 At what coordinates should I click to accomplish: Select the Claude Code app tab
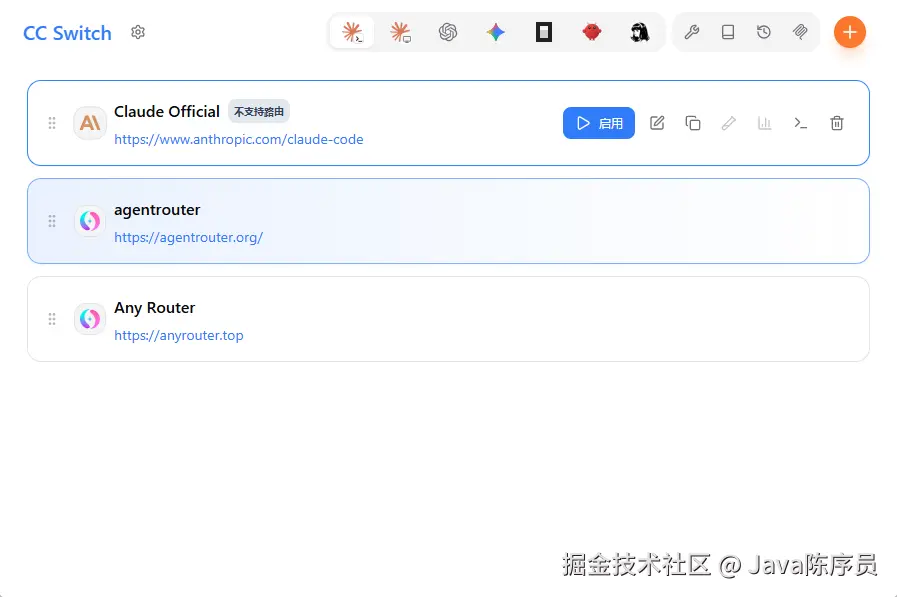[x=352, y=32]
